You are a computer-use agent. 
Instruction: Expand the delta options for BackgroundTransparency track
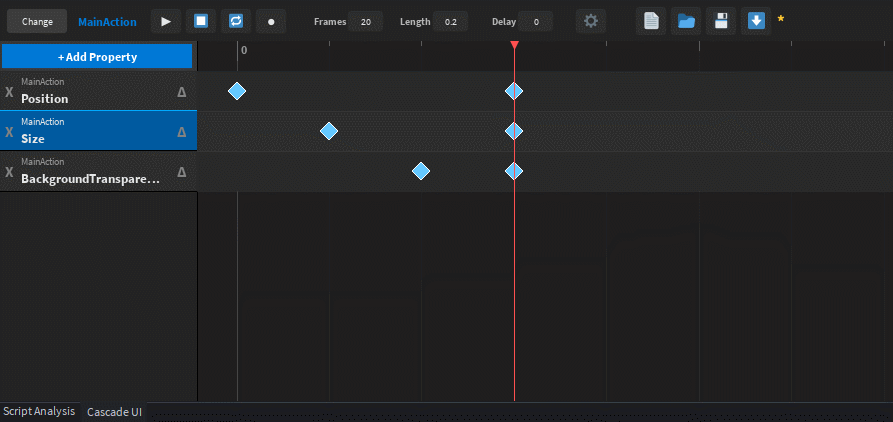[182, 172]
